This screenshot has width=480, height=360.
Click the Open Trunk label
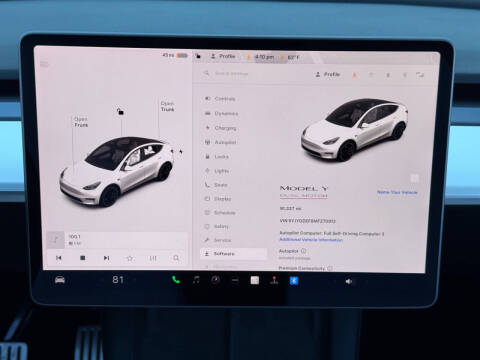pos(167,106)
